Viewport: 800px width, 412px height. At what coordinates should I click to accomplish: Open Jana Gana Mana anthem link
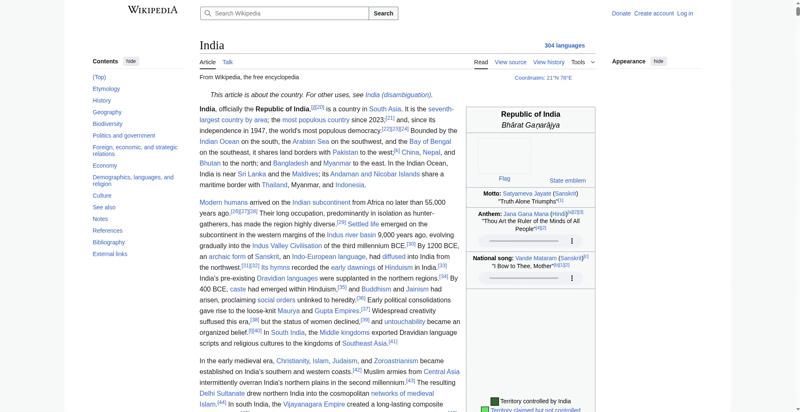526,214
